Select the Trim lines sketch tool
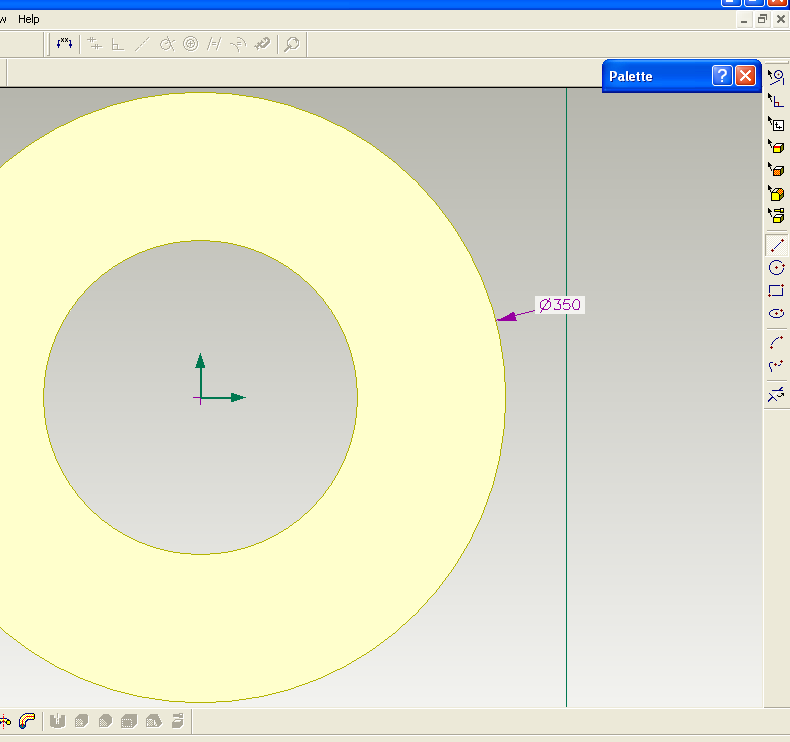 click(776, 395)
